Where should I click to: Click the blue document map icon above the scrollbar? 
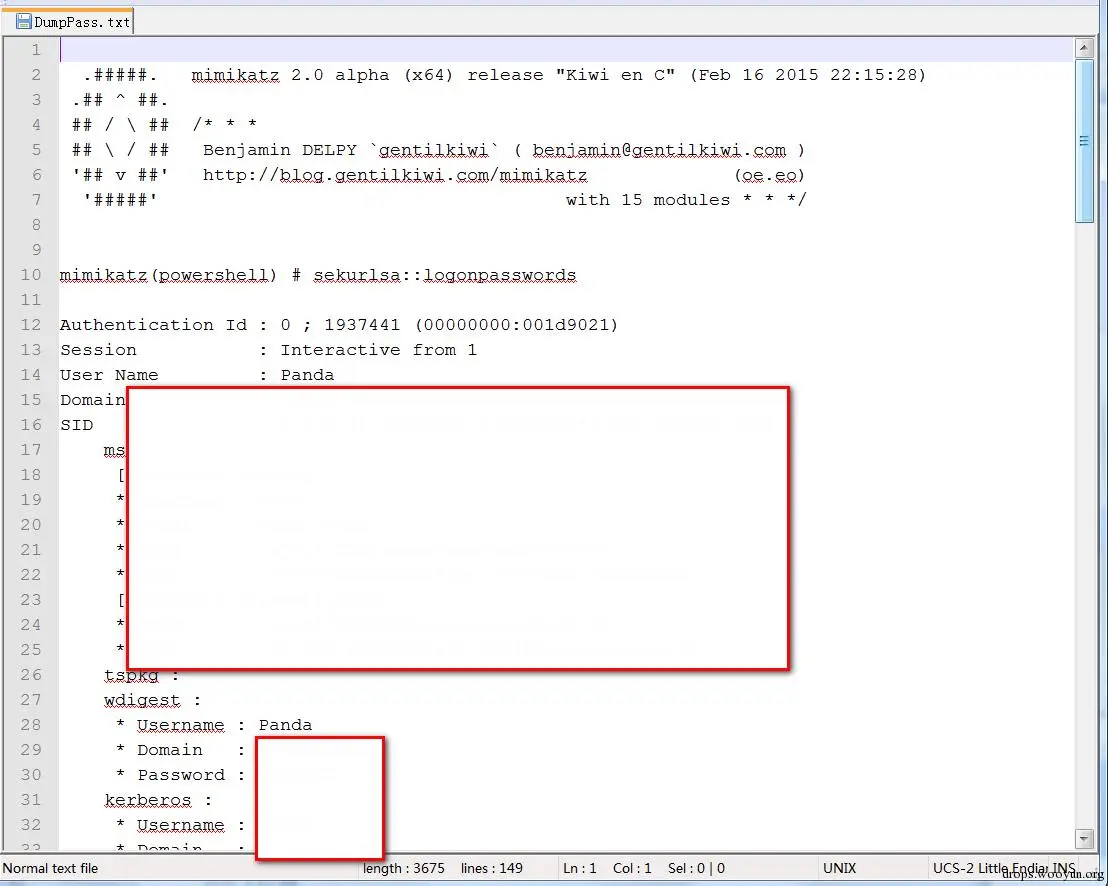[1085, 141]
